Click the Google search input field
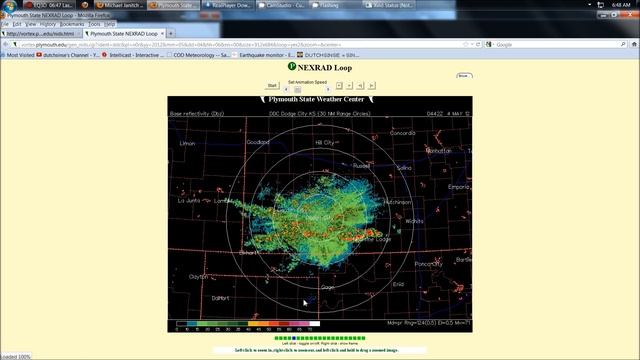Image resolution: width=640 pixels, height=360 pixels. [x=557, y=44]
